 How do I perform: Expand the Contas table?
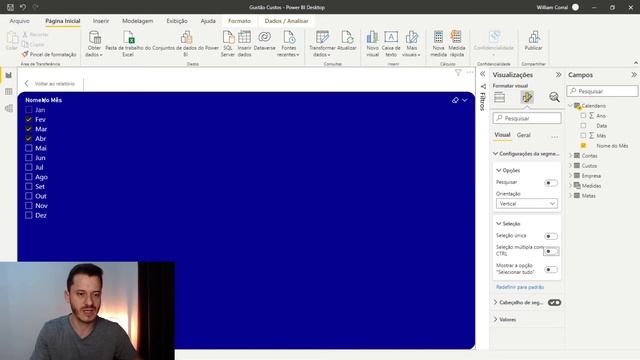click(571, 156)
